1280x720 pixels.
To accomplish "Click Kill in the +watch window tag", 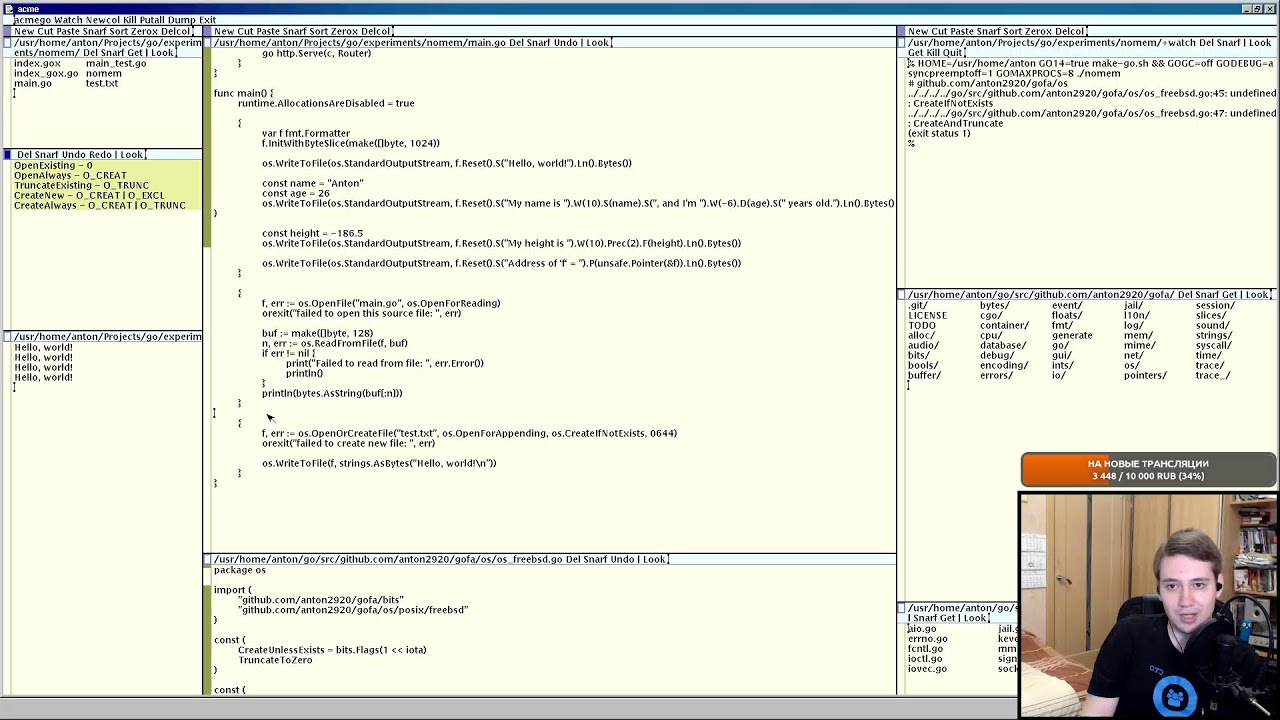I will (933, 52).
